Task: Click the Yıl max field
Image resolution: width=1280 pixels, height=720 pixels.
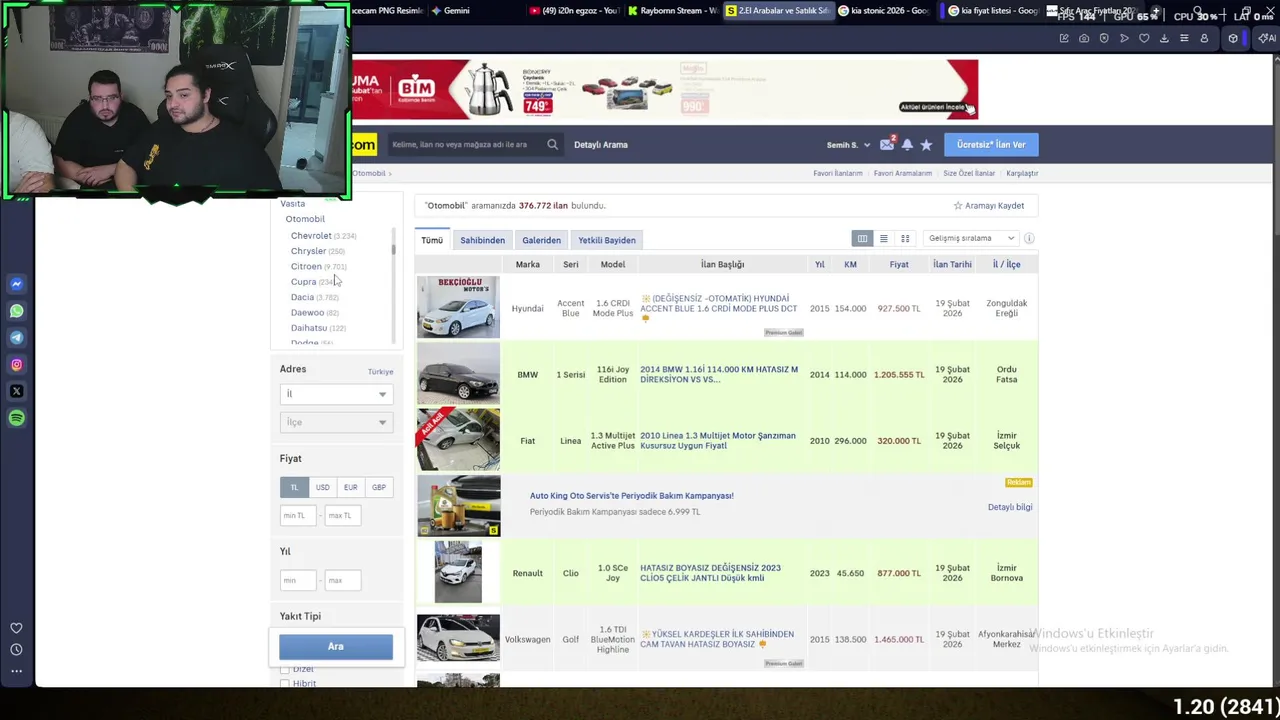Action: tap(343, 580)
